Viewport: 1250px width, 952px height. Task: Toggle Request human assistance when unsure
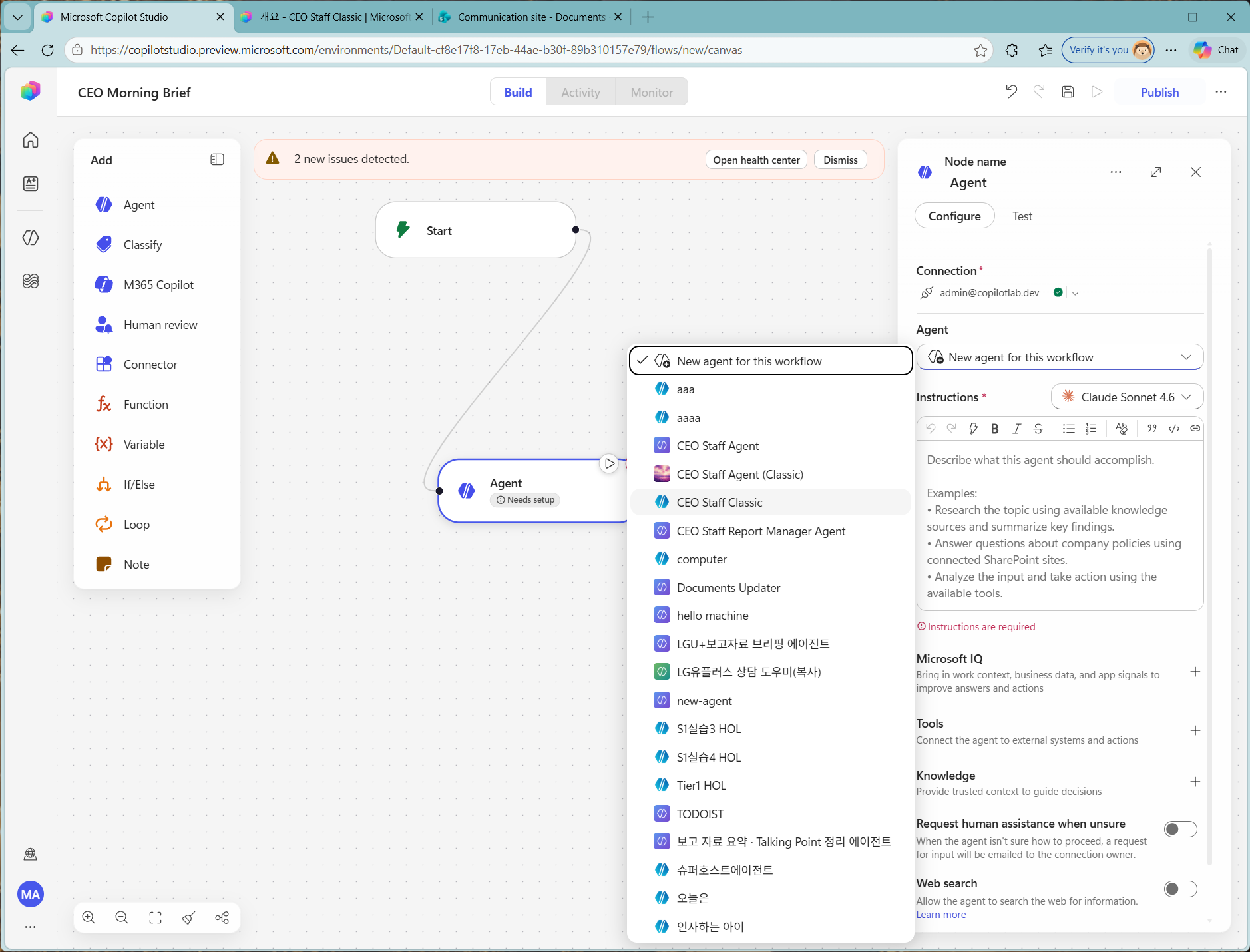pyautogui.click(x=1181, y=830)
